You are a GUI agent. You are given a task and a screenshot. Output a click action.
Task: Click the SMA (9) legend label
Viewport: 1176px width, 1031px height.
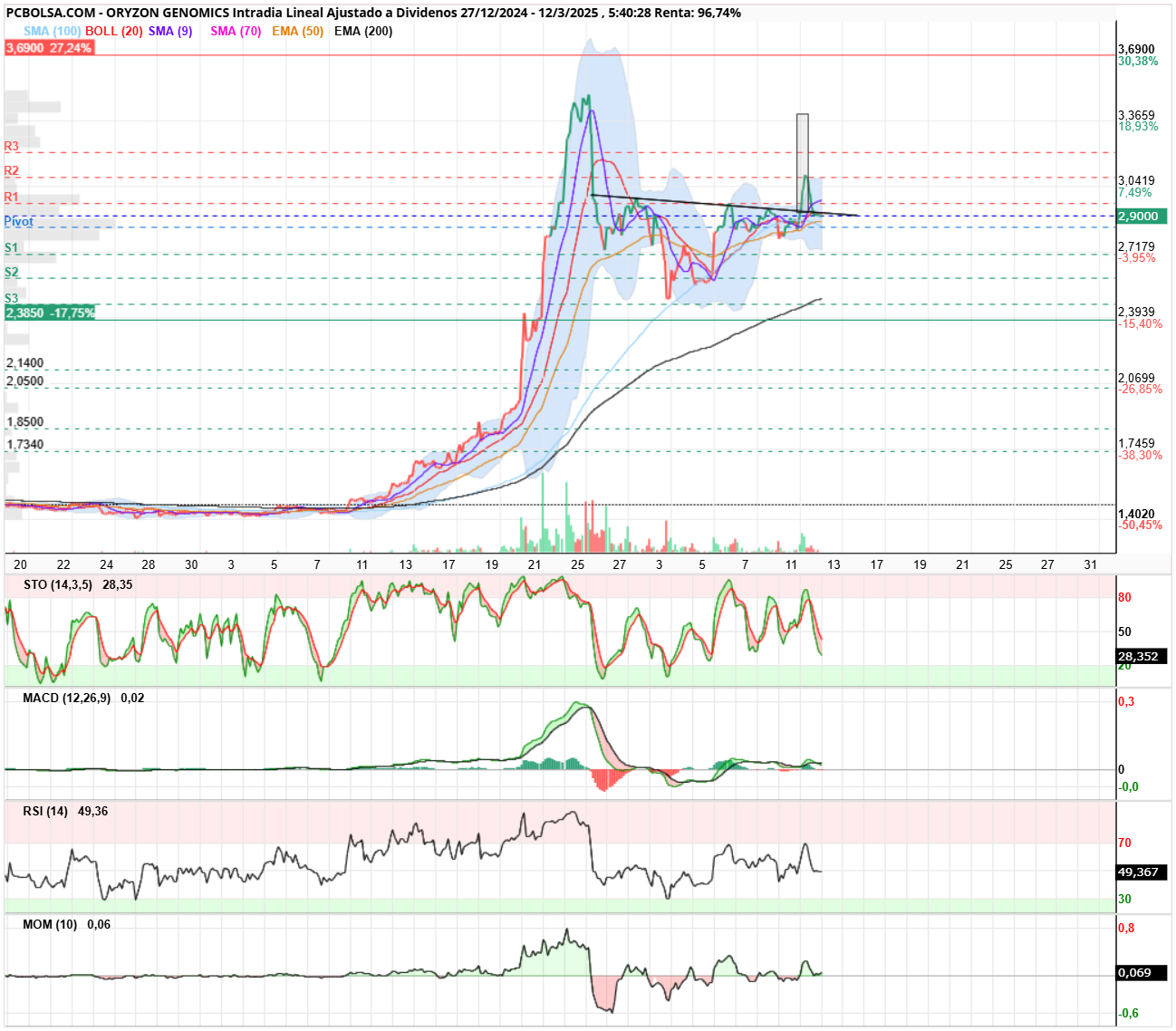[170, 31]
